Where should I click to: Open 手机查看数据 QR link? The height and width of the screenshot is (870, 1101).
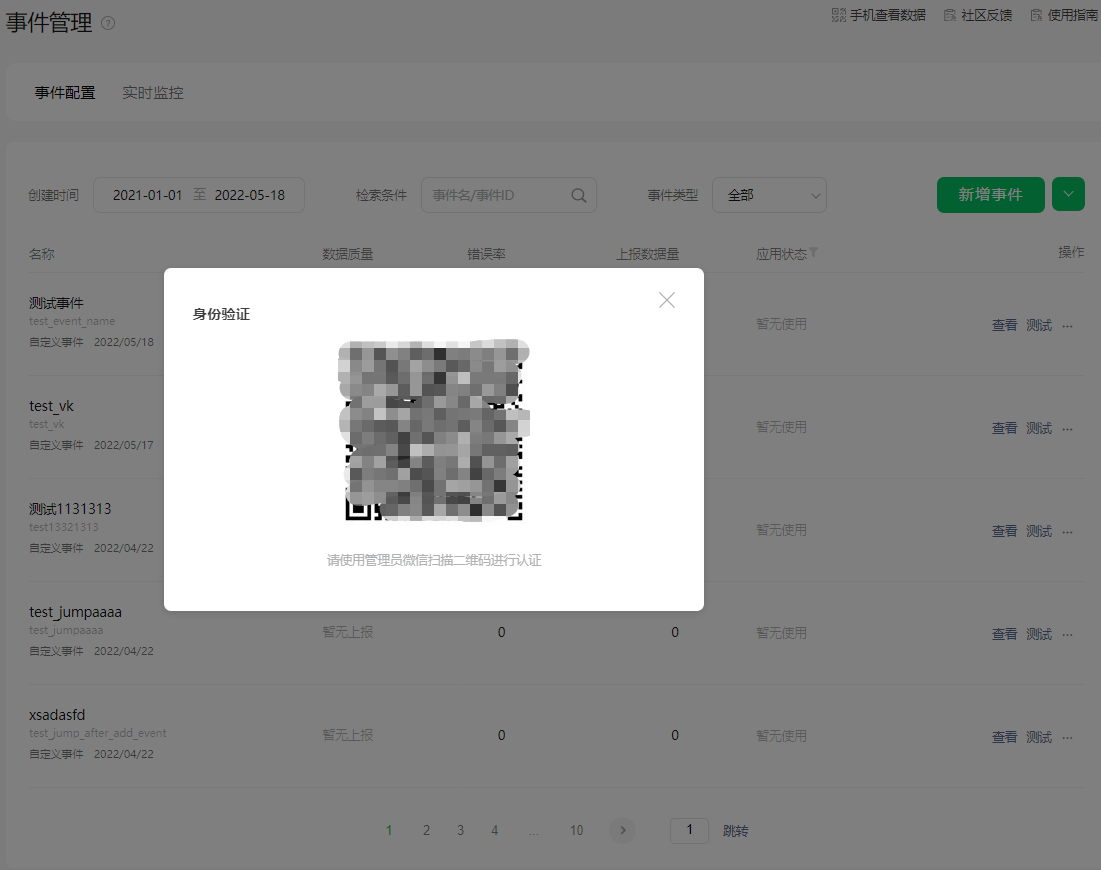(x=878, y=15)
